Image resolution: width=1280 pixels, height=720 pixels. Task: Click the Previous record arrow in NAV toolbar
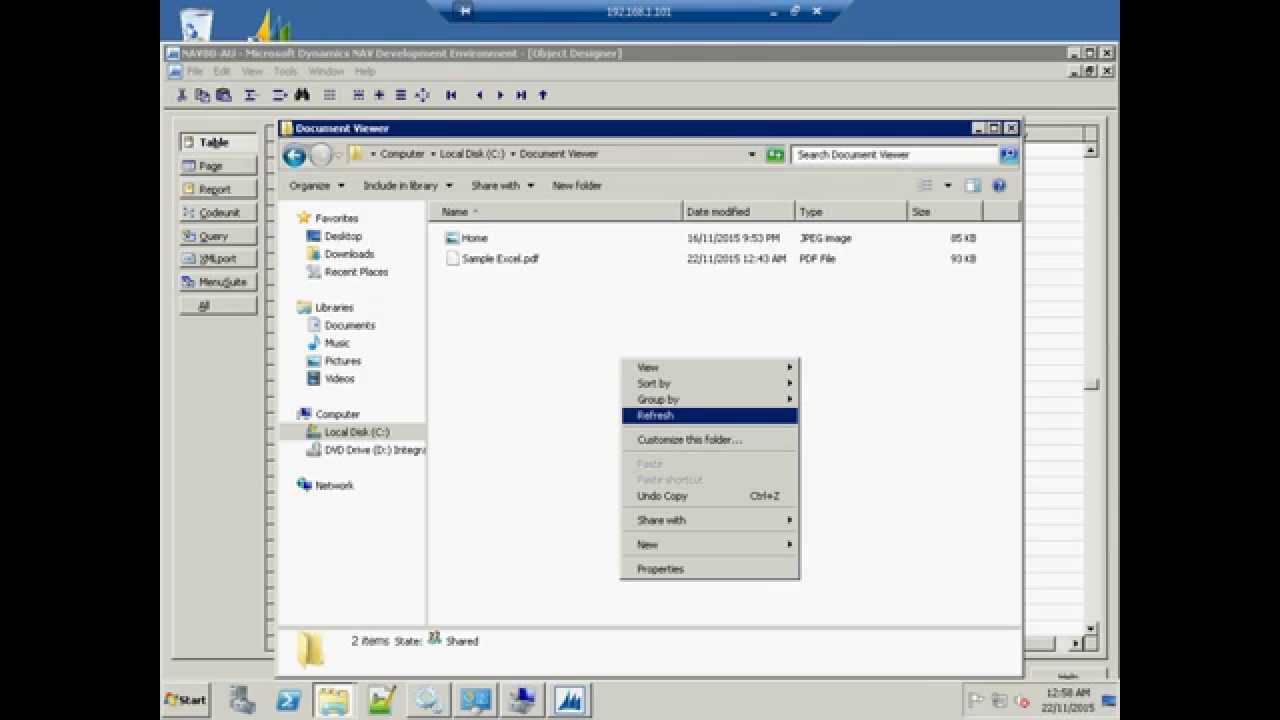[479, 95]
